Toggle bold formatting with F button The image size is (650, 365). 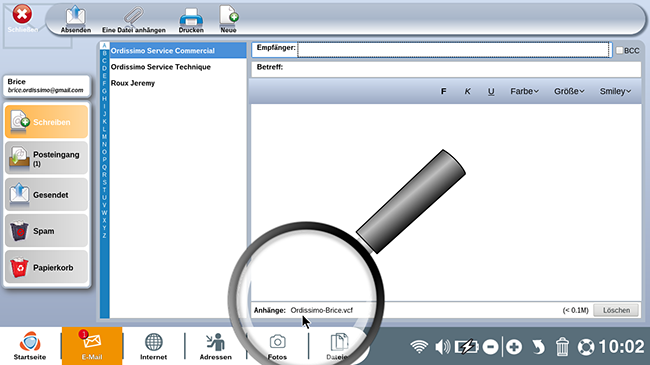click(444, 91)
